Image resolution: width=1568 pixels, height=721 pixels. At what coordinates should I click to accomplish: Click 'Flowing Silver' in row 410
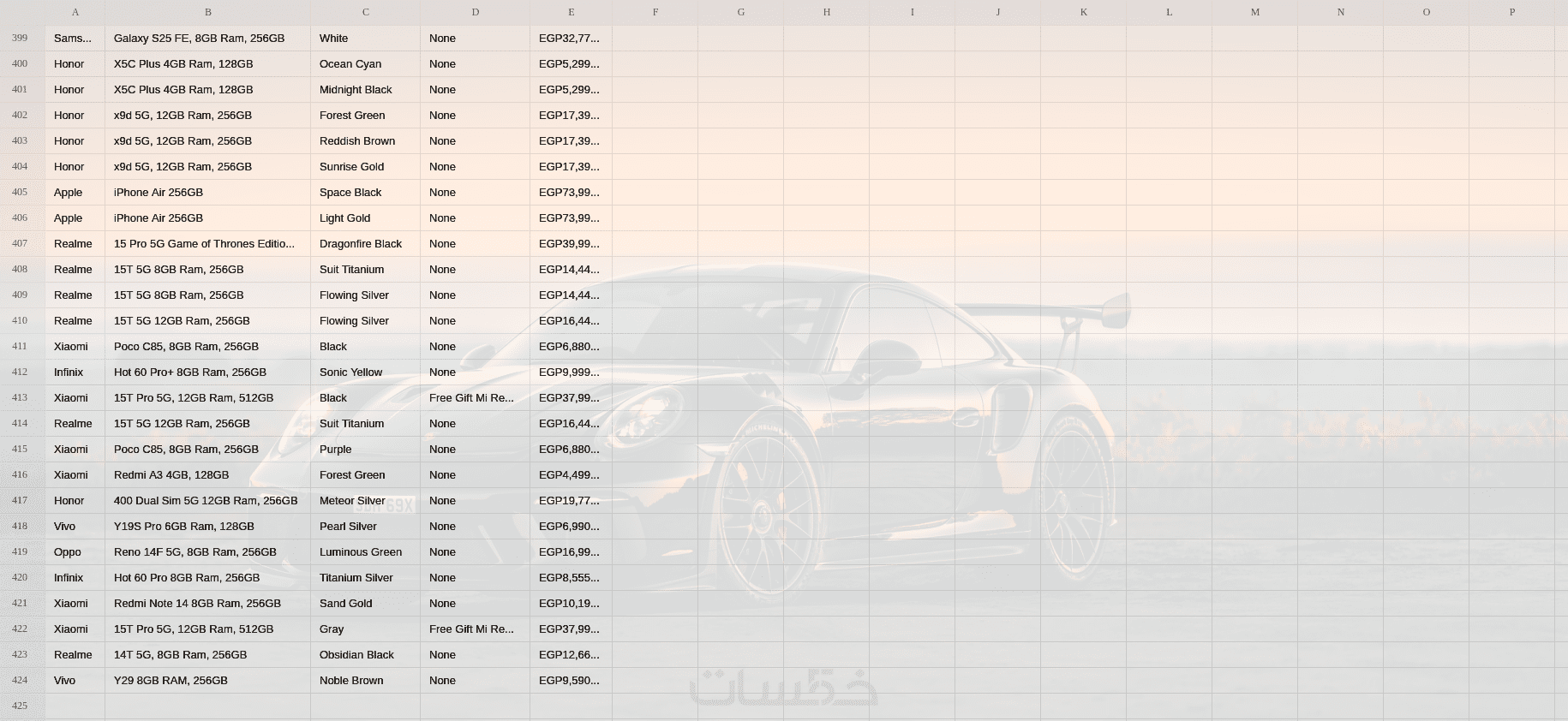coord(366,321)
